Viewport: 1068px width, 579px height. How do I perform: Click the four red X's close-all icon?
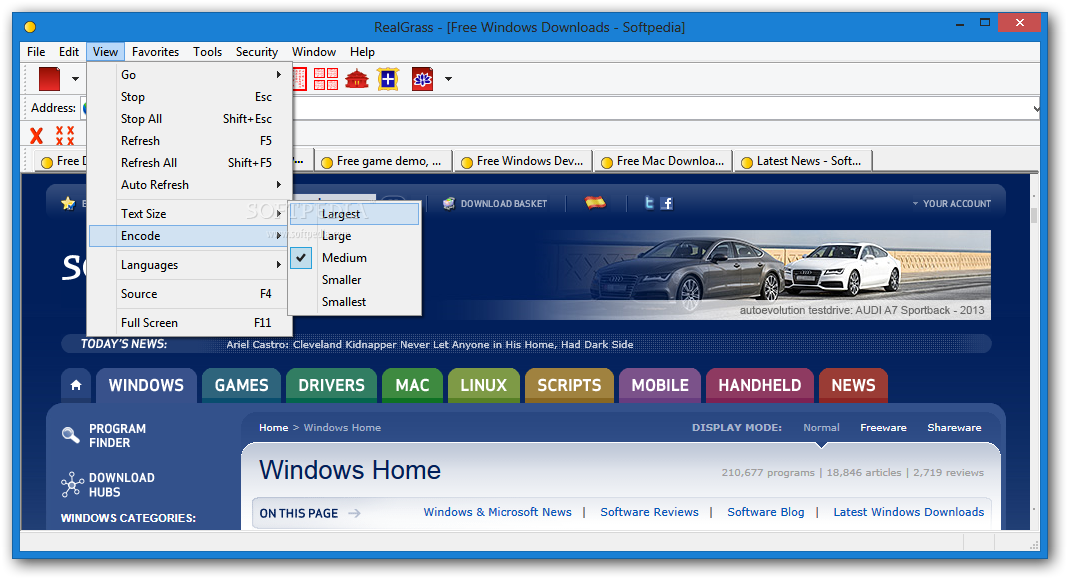click(65, 135)
